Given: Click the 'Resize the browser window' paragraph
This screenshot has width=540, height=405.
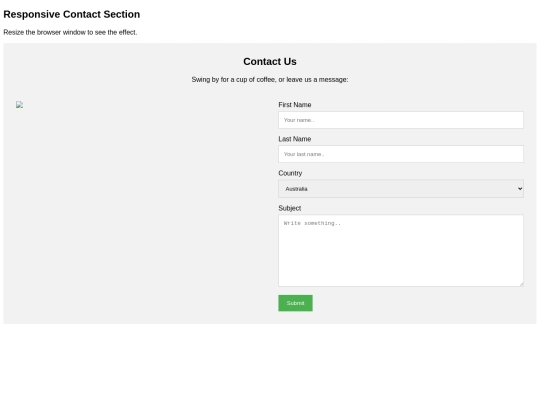Looking at the screenshot, I should [x=70, y=32].
